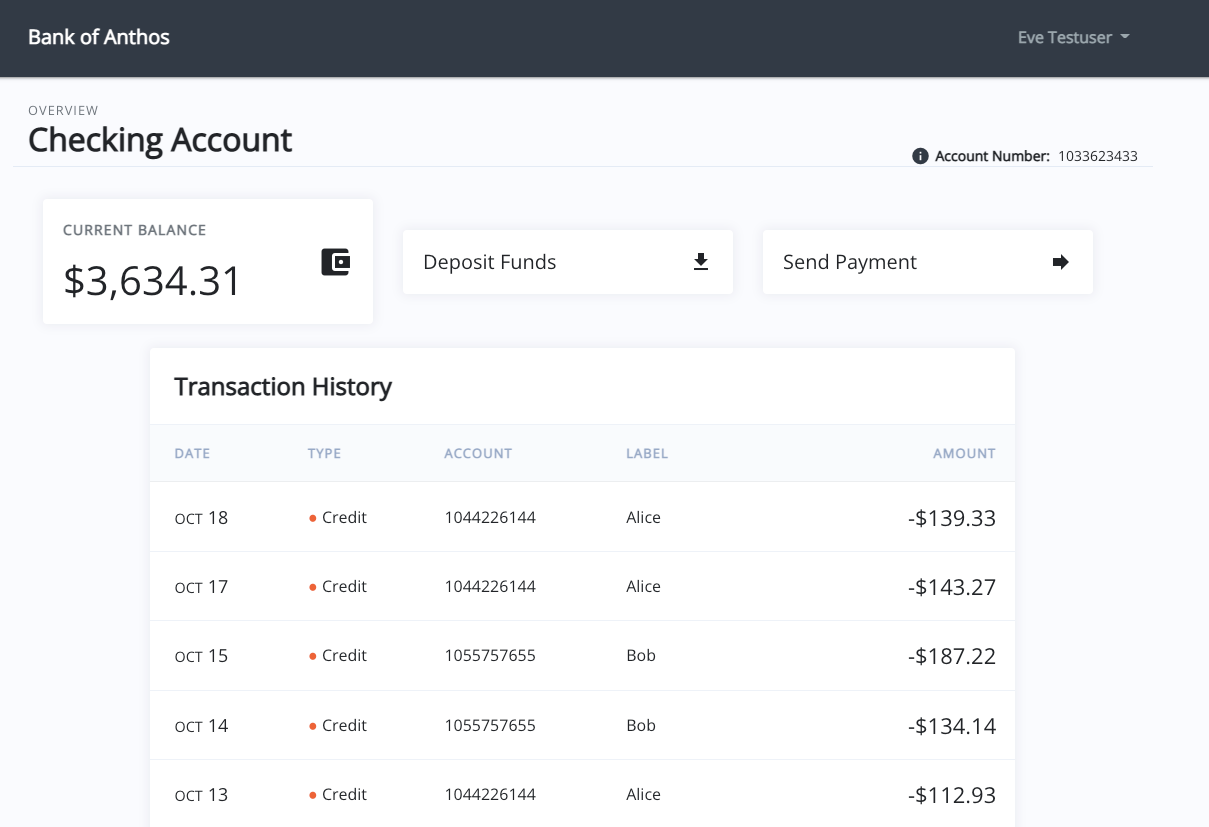The width and height of the screenshot is (1209, 827).
Task: Open the Send Payment card
Action: (x=928, y=262)
